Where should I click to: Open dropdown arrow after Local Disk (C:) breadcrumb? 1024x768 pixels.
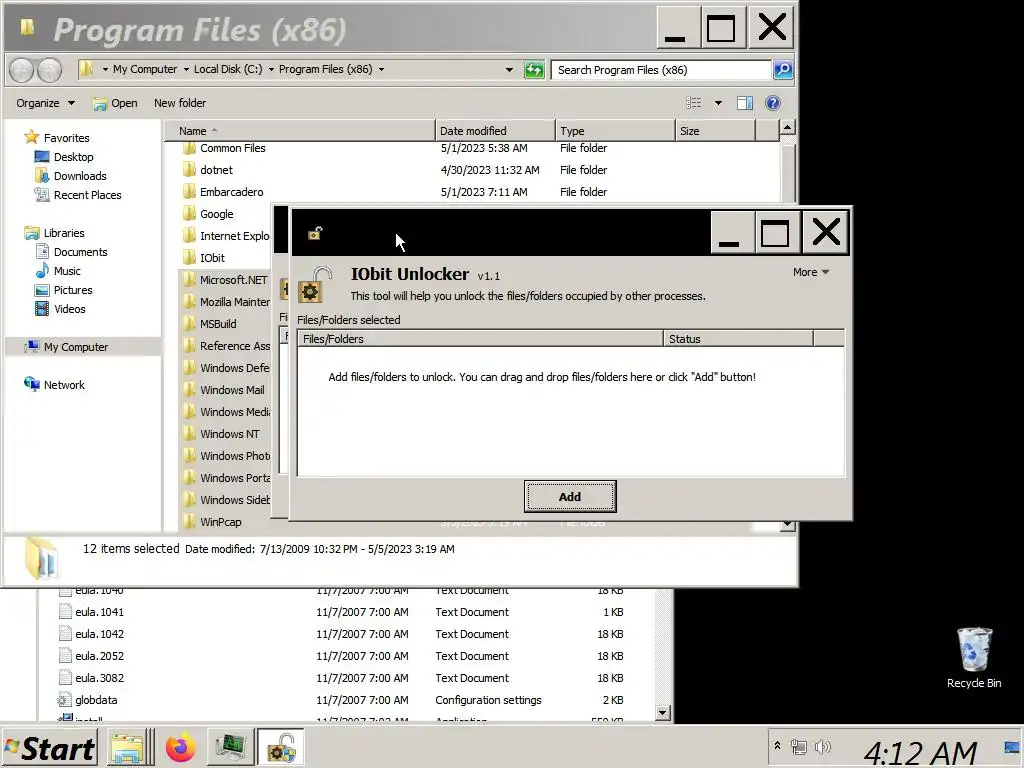[x=272, y=69]
